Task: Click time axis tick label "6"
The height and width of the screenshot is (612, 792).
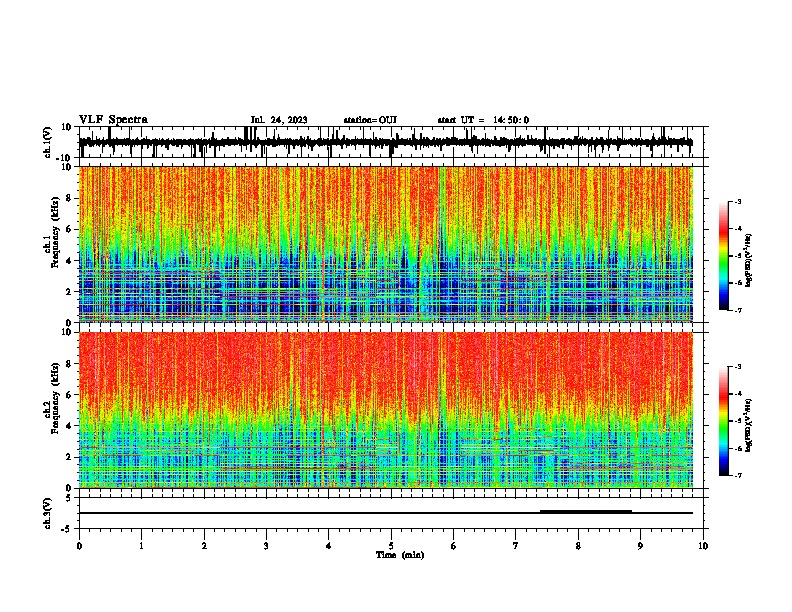Action: tap(454, 546)
